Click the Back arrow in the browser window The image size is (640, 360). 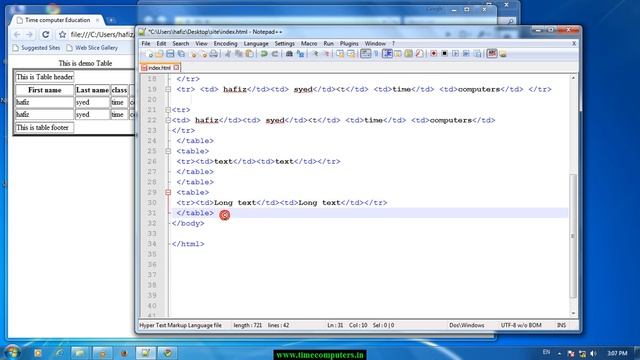coord(17,35)
